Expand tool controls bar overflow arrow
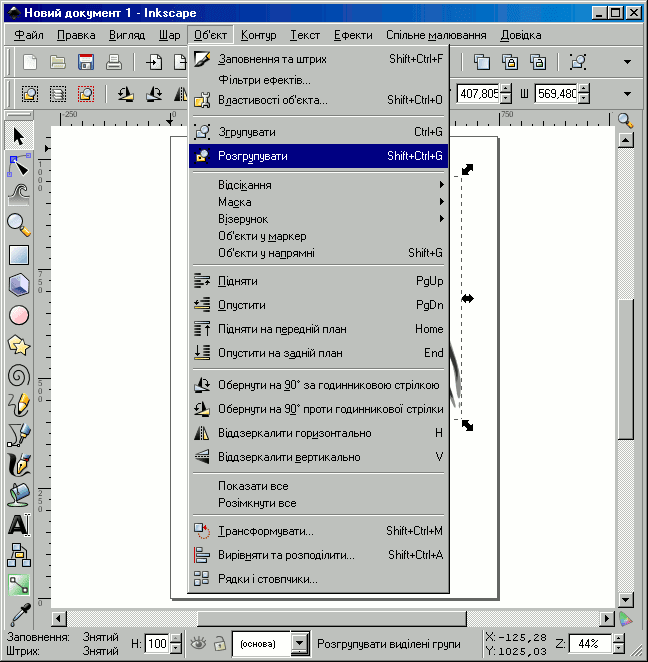The image size is (648, 662). pyautogui.click(x=627, y=94)
